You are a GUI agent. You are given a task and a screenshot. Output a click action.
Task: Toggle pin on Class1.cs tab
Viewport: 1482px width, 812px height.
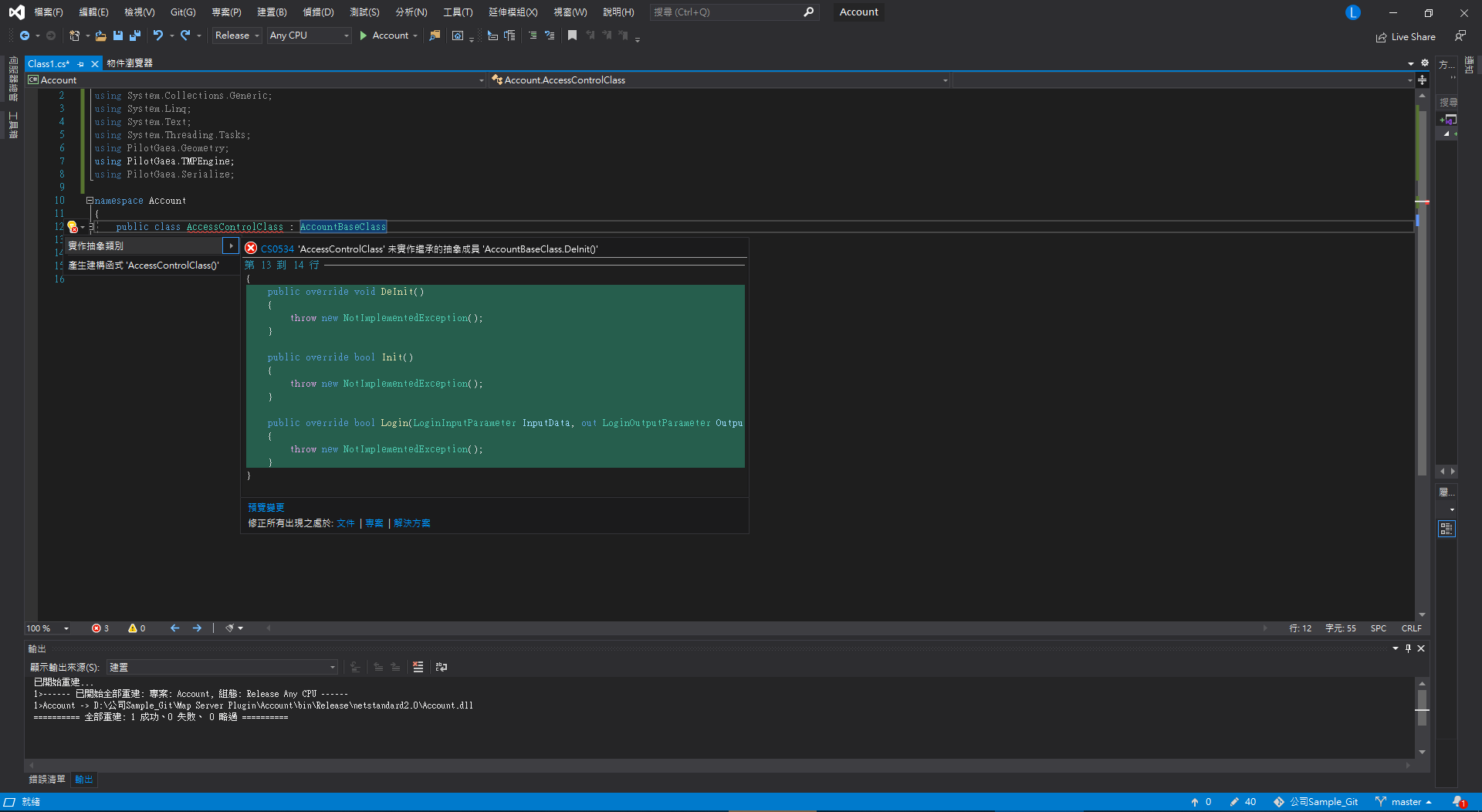point(81,64)
